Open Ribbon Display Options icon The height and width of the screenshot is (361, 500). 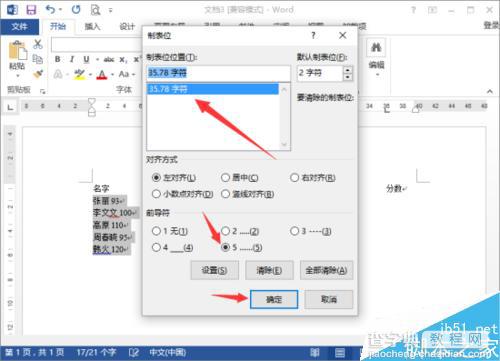(x=432, y=10)
